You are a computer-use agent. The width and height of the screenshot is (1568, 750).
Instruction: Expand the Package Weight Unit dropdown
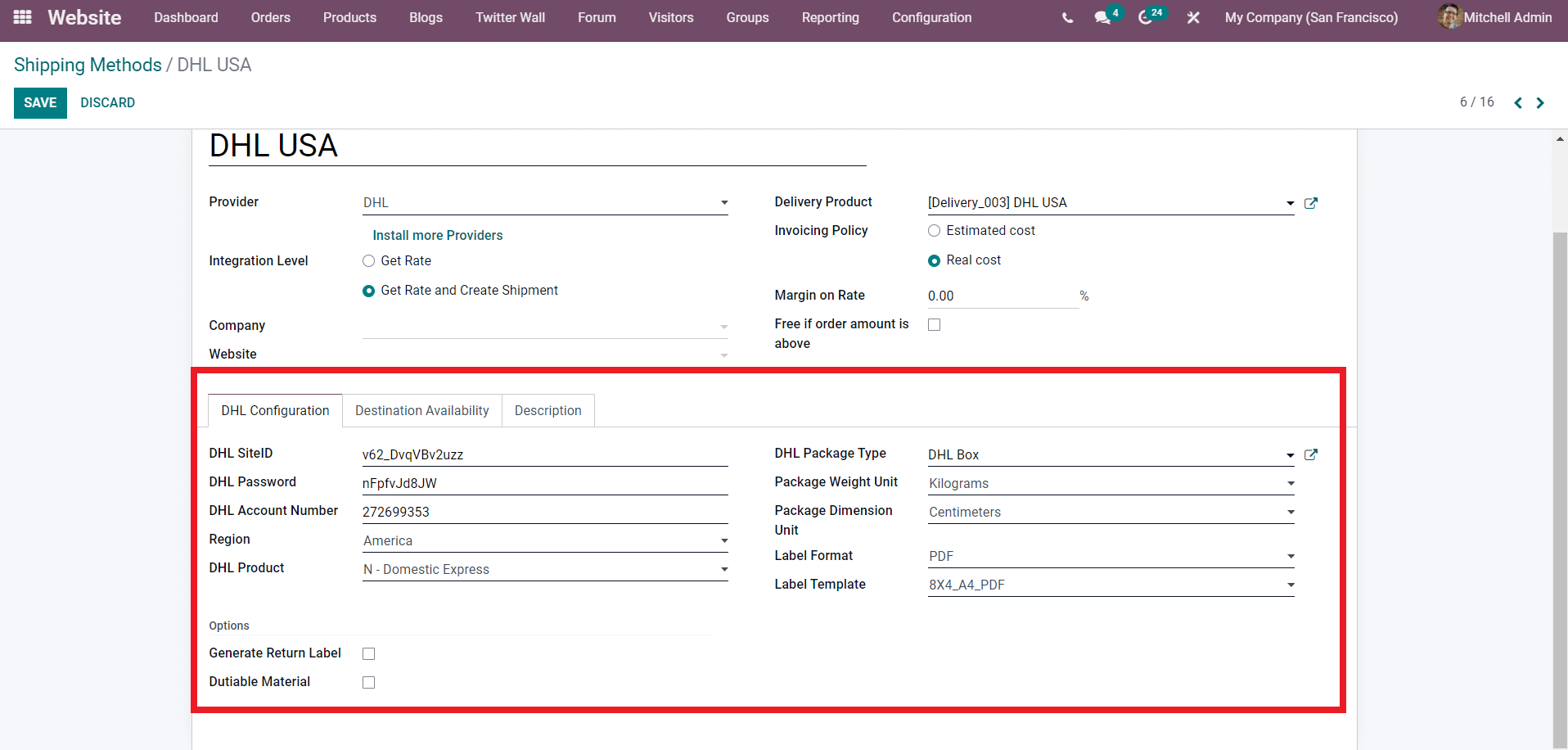1291,483
